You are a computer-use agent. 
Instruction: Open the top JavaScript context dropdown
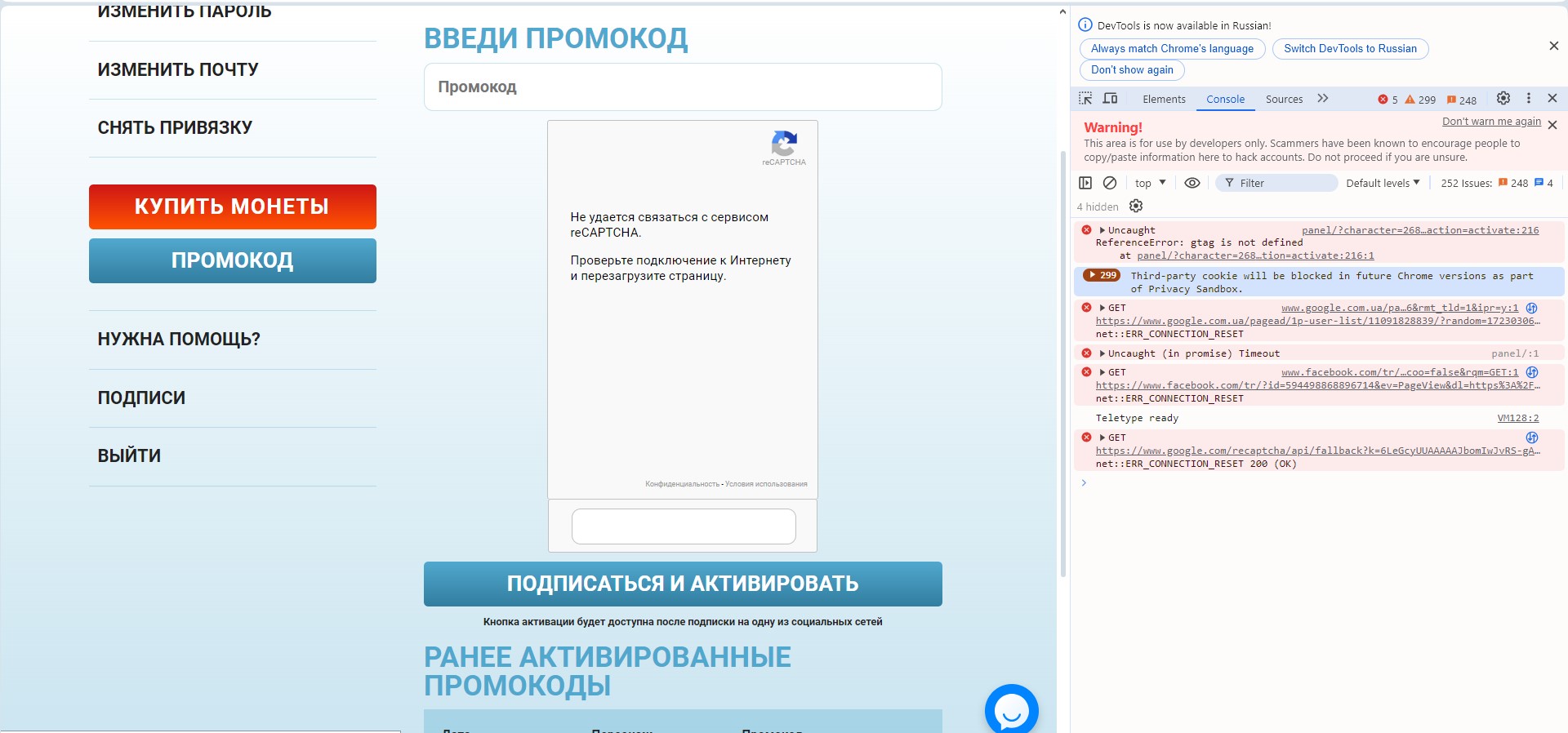[x=1150, y=183]
